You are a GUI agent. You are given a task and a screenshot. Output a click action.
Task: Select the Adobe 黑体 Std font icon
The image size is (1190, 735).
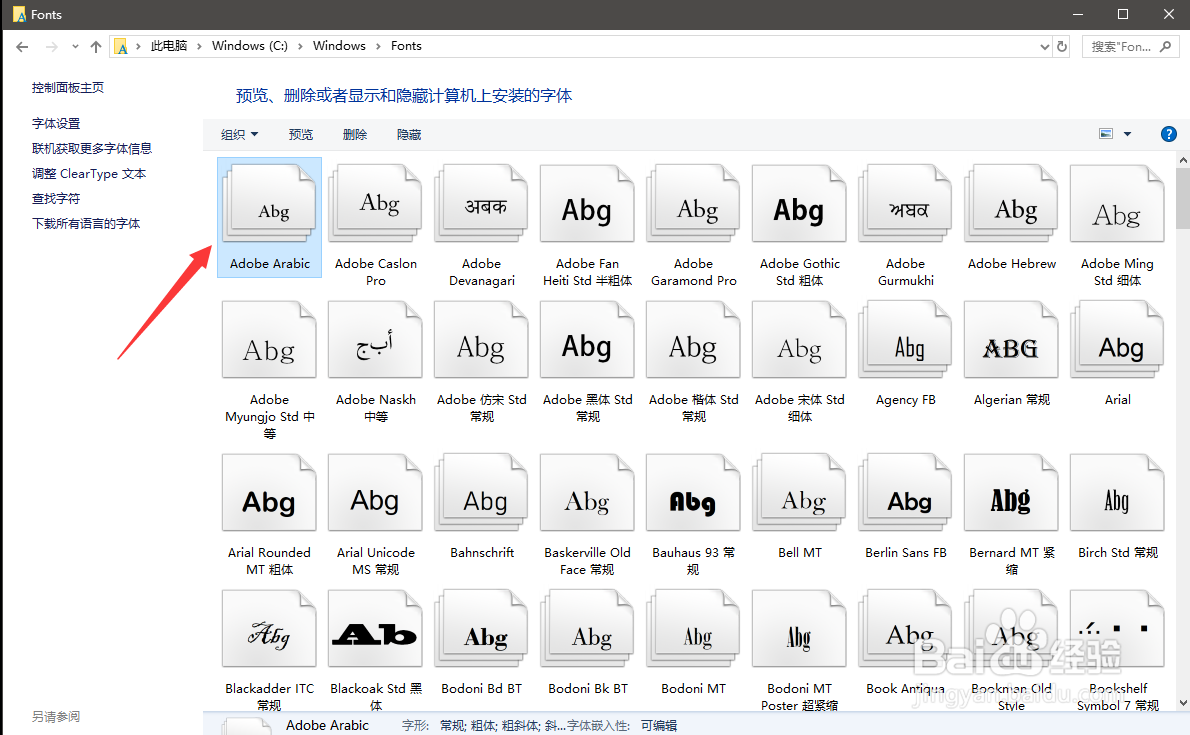pos(587,339)
